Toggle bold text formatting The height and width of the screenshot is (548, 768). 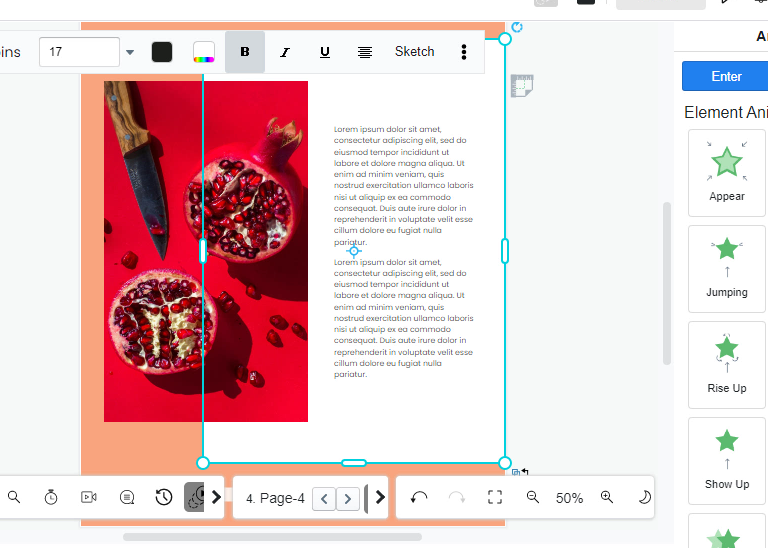coord(245,52)
